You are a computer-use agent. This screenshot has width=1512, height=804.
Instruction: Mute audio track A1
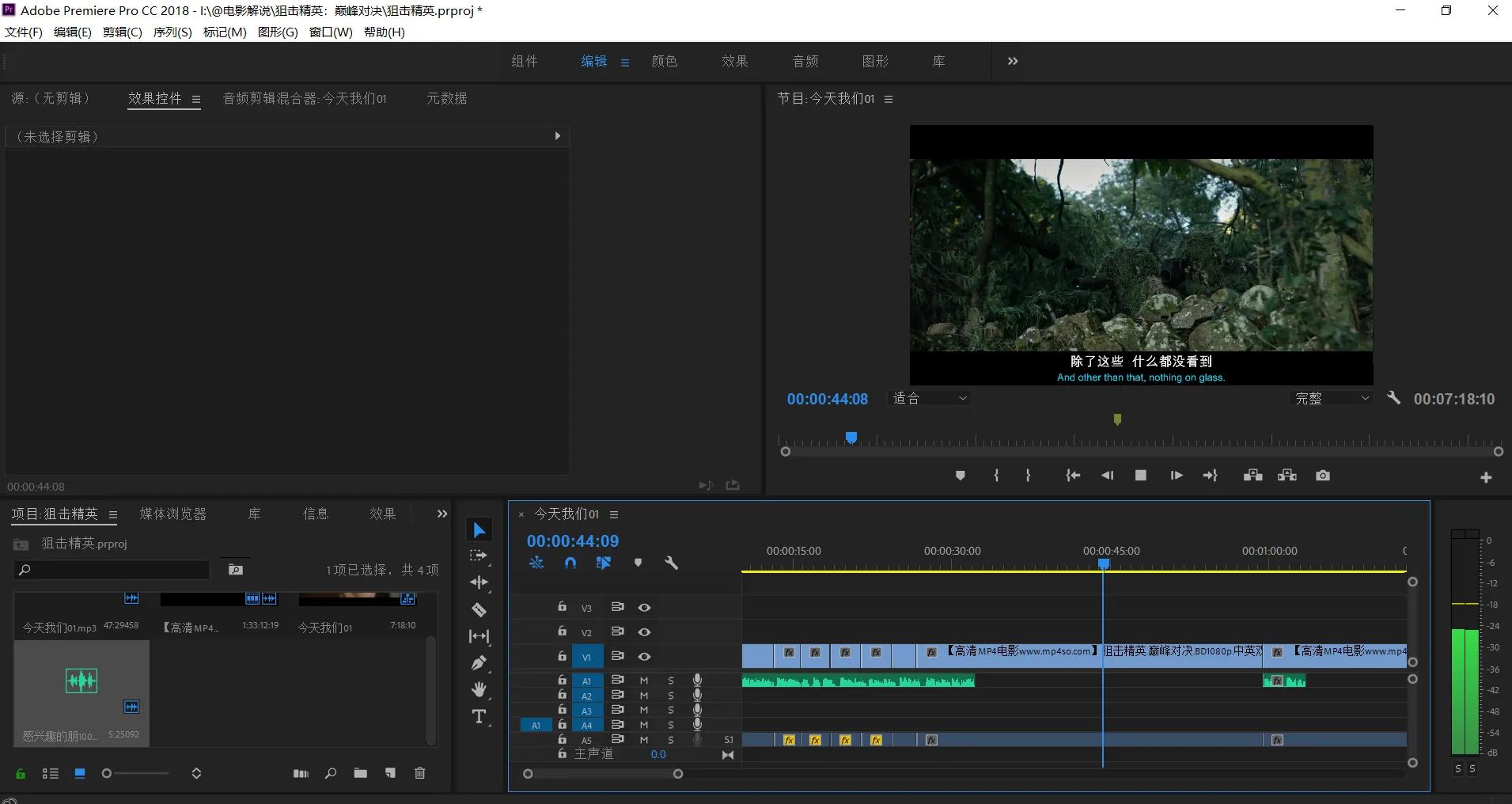click(644, 681)
